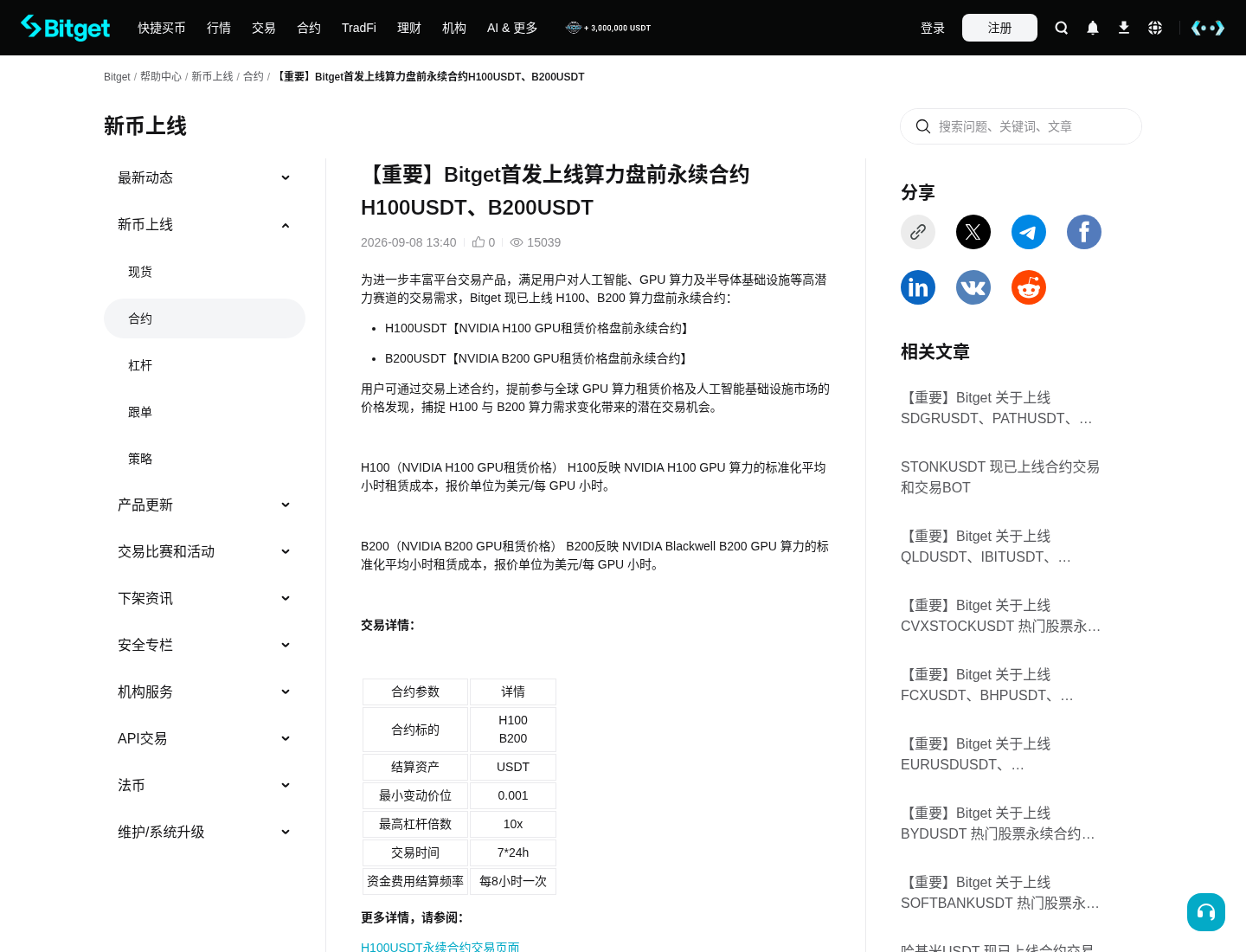Open the language globe icon

(x=1155, y=28)
